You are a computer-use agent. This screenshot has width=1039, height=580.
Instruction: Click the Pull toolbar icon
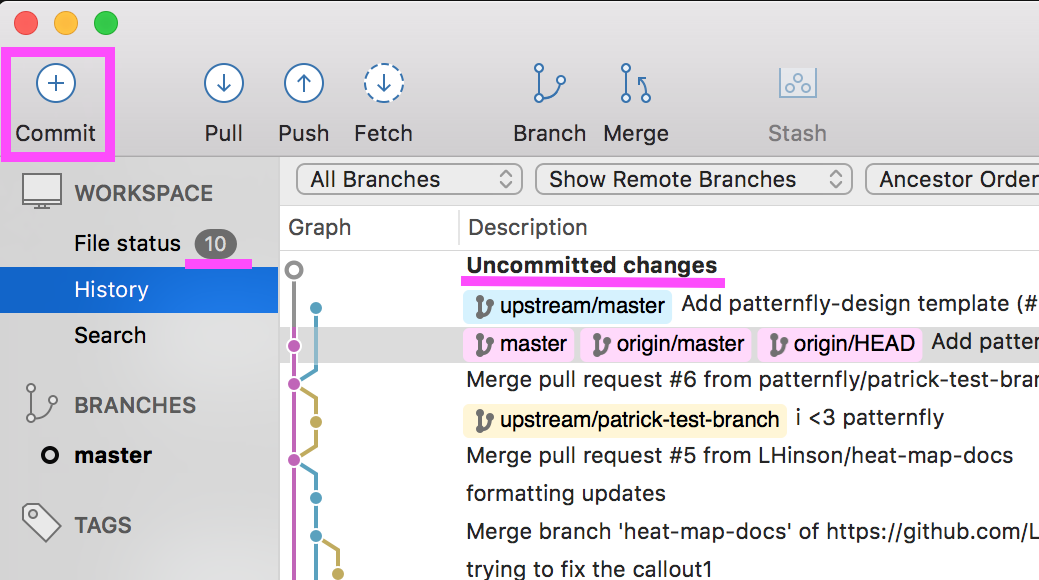[224, 84]
